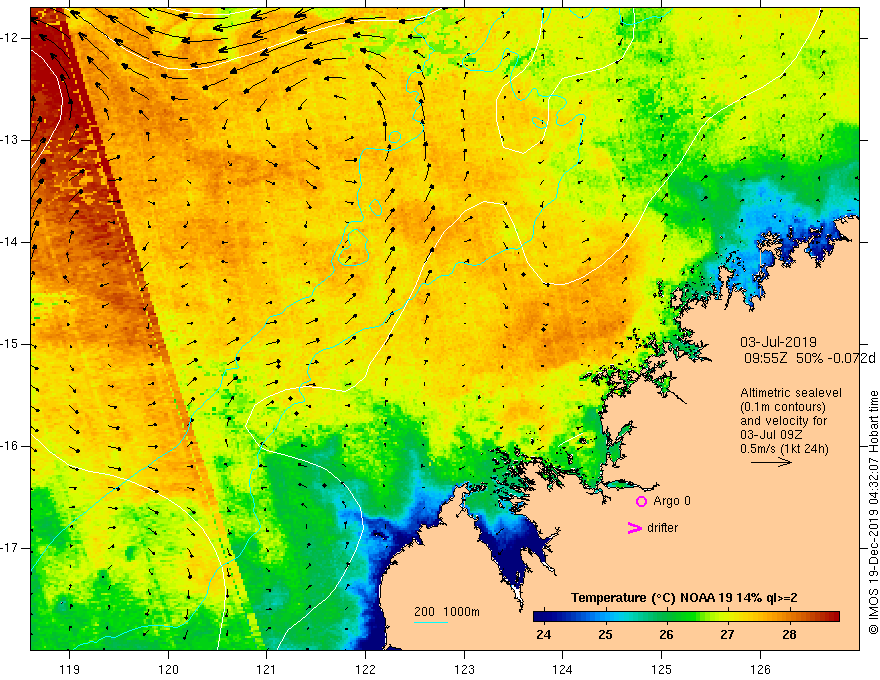
Task: Click 'Altimetric sealevel' label
Action: coord(791,393)
